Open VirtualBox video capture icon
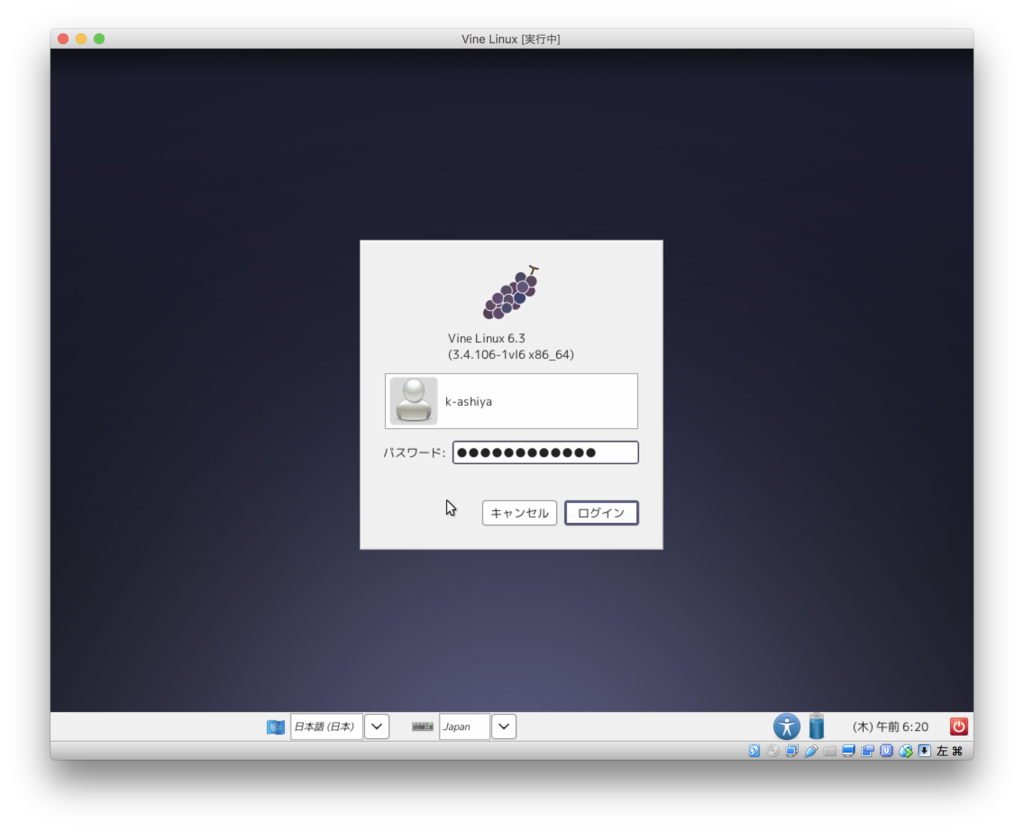Screen dimensions: 1024x832 coord(867,751)
